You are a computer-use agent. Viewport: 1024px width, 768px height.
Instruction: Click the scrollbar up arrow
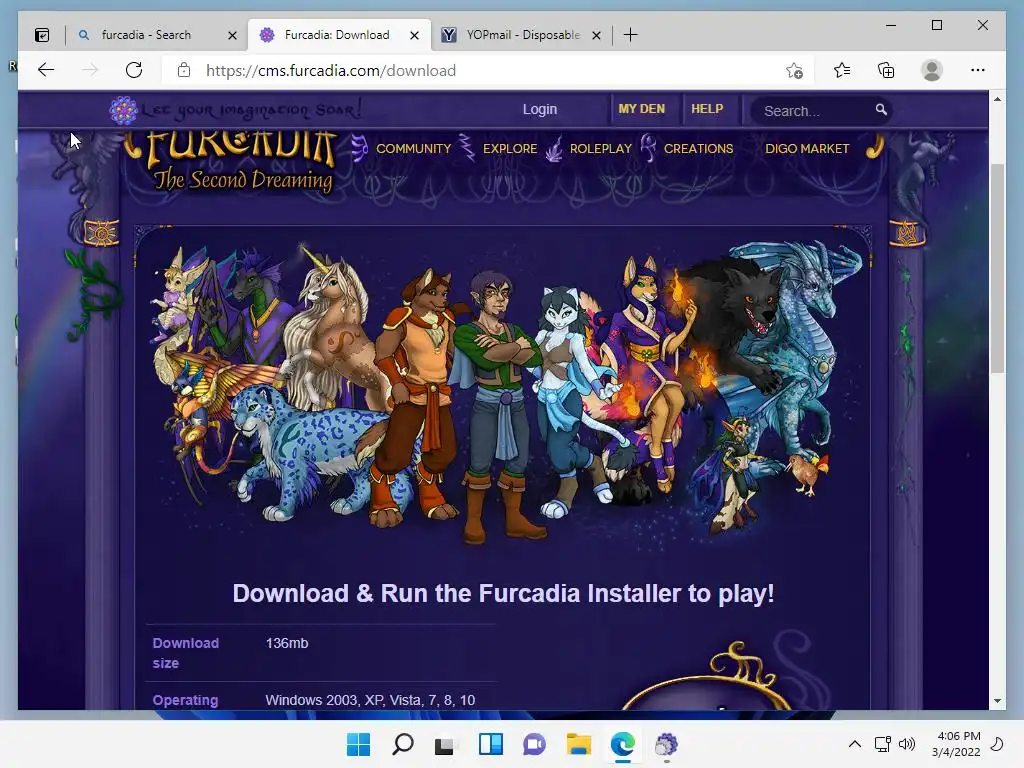point(997,99)
